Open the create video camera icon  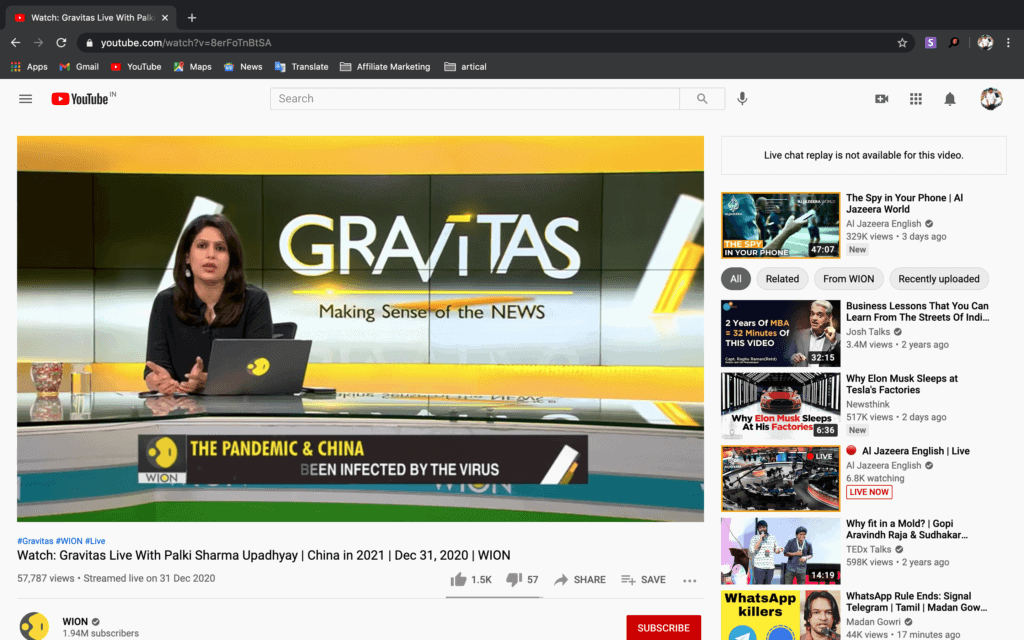click(x=882, y=99)
